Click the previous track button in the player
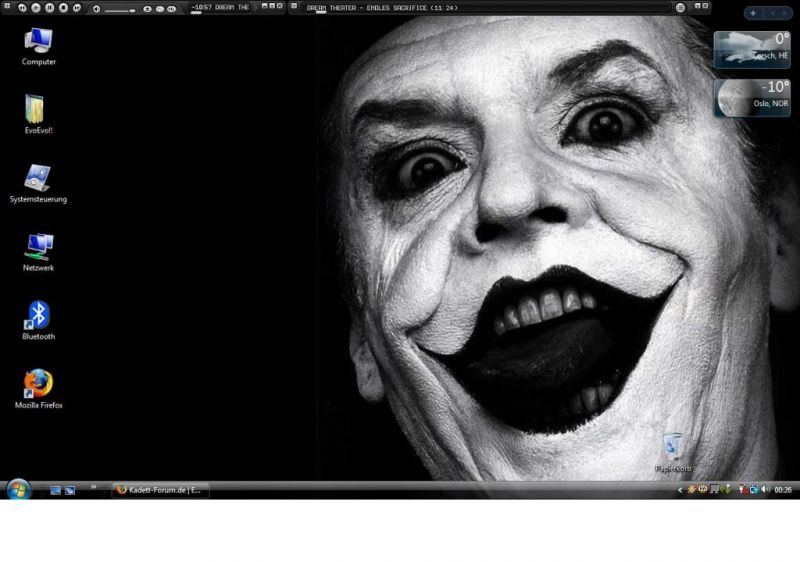 click(22, 8)
